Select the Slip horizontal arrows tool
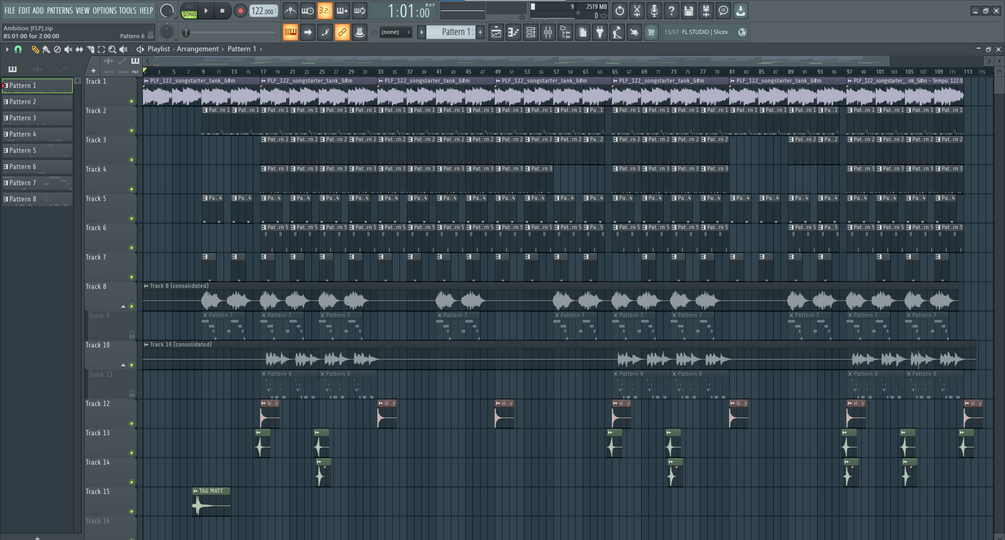1005x540 pixels. click(79, 49)
